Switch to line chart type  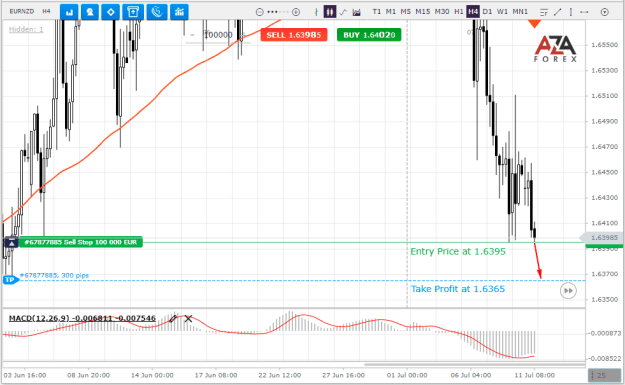click(x=343, y=12)
